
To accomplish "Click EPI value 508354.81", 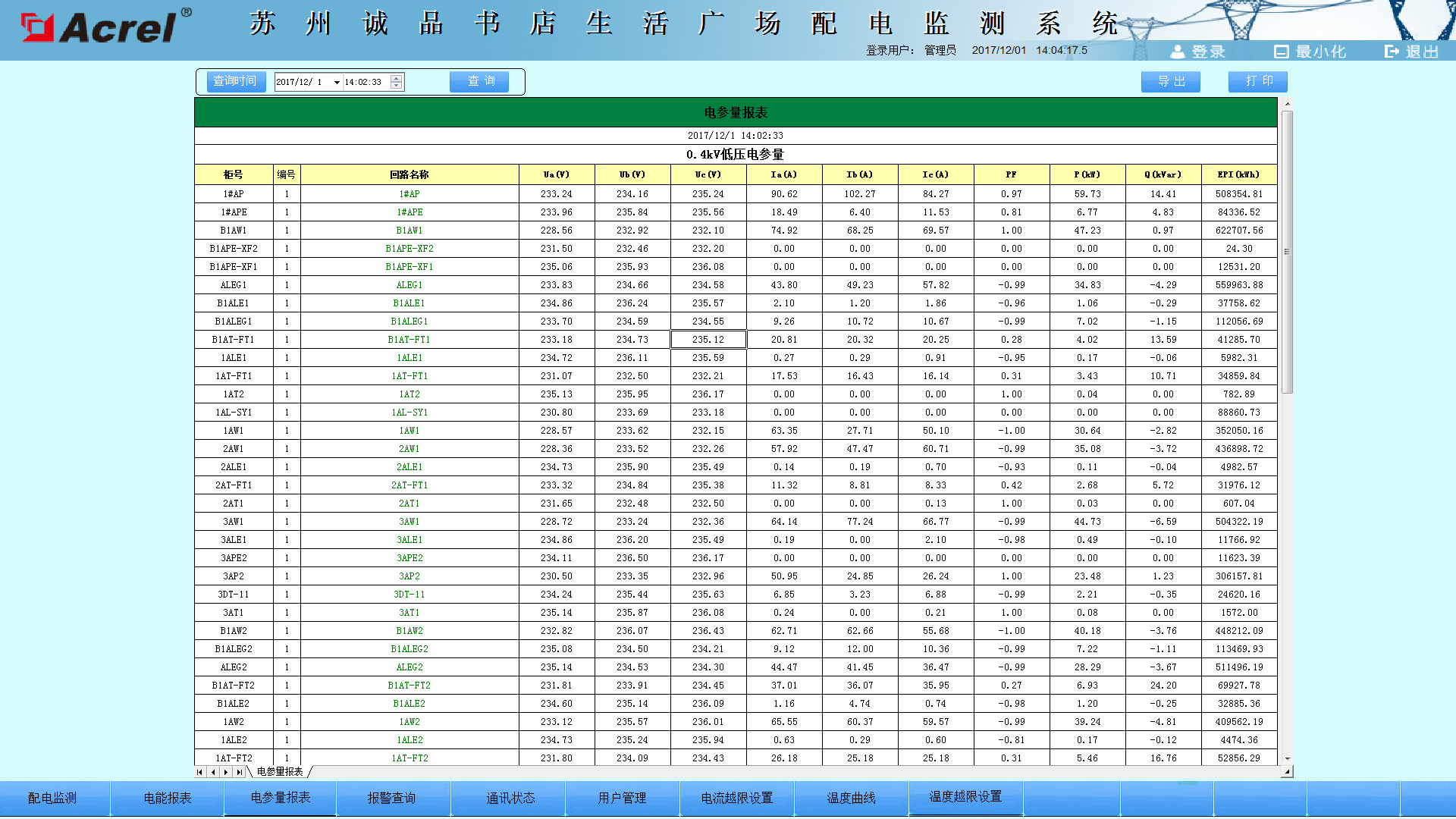I will (x=1239, y=194).
